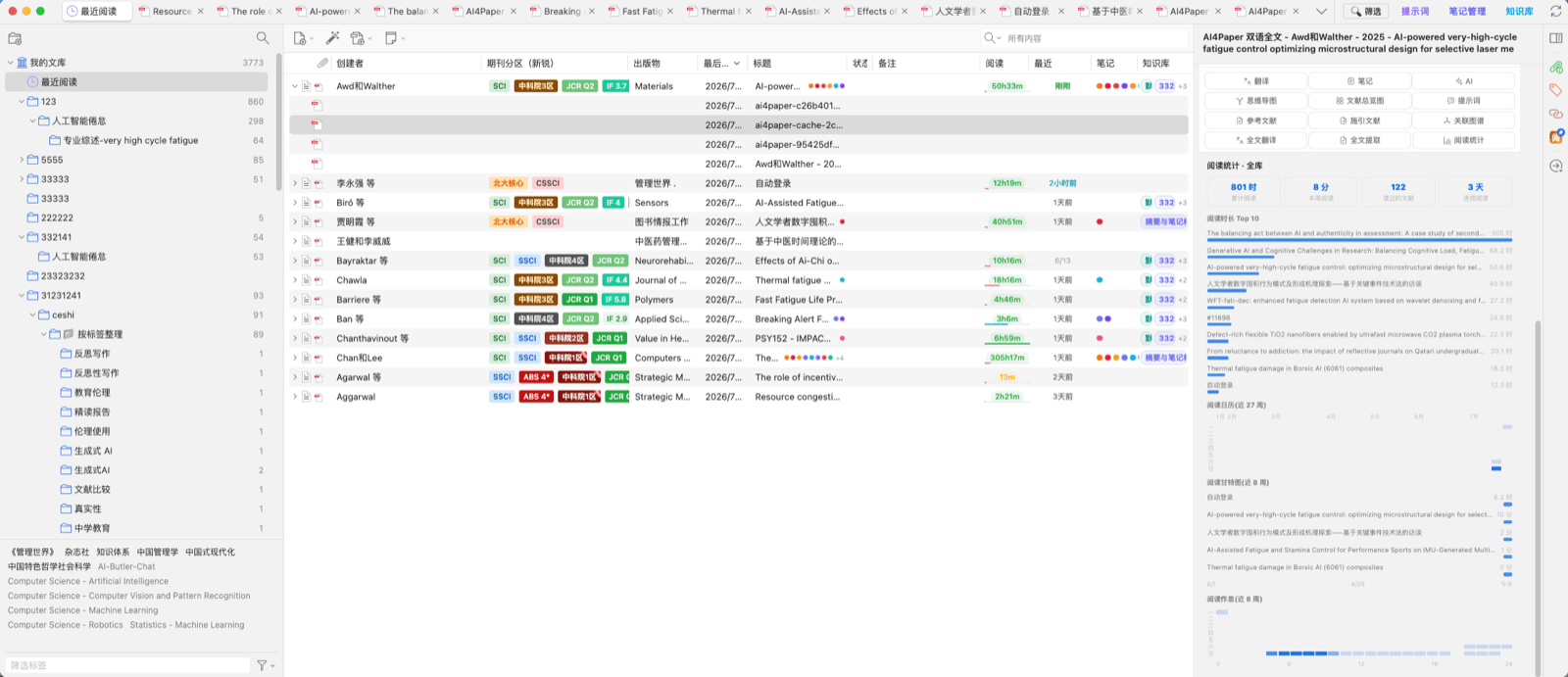The width and height of the screenshot is (1568, 677).
Task: Expand the 5555 collection
Action: [22, 160]
